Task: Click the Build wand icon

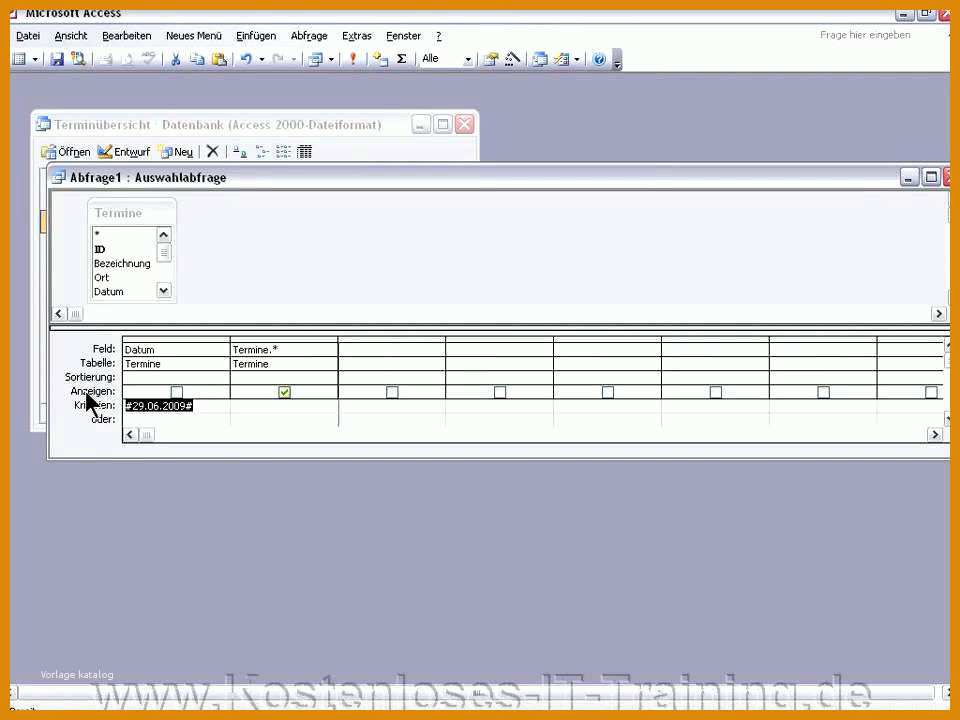Action: (x=512, y=59)
